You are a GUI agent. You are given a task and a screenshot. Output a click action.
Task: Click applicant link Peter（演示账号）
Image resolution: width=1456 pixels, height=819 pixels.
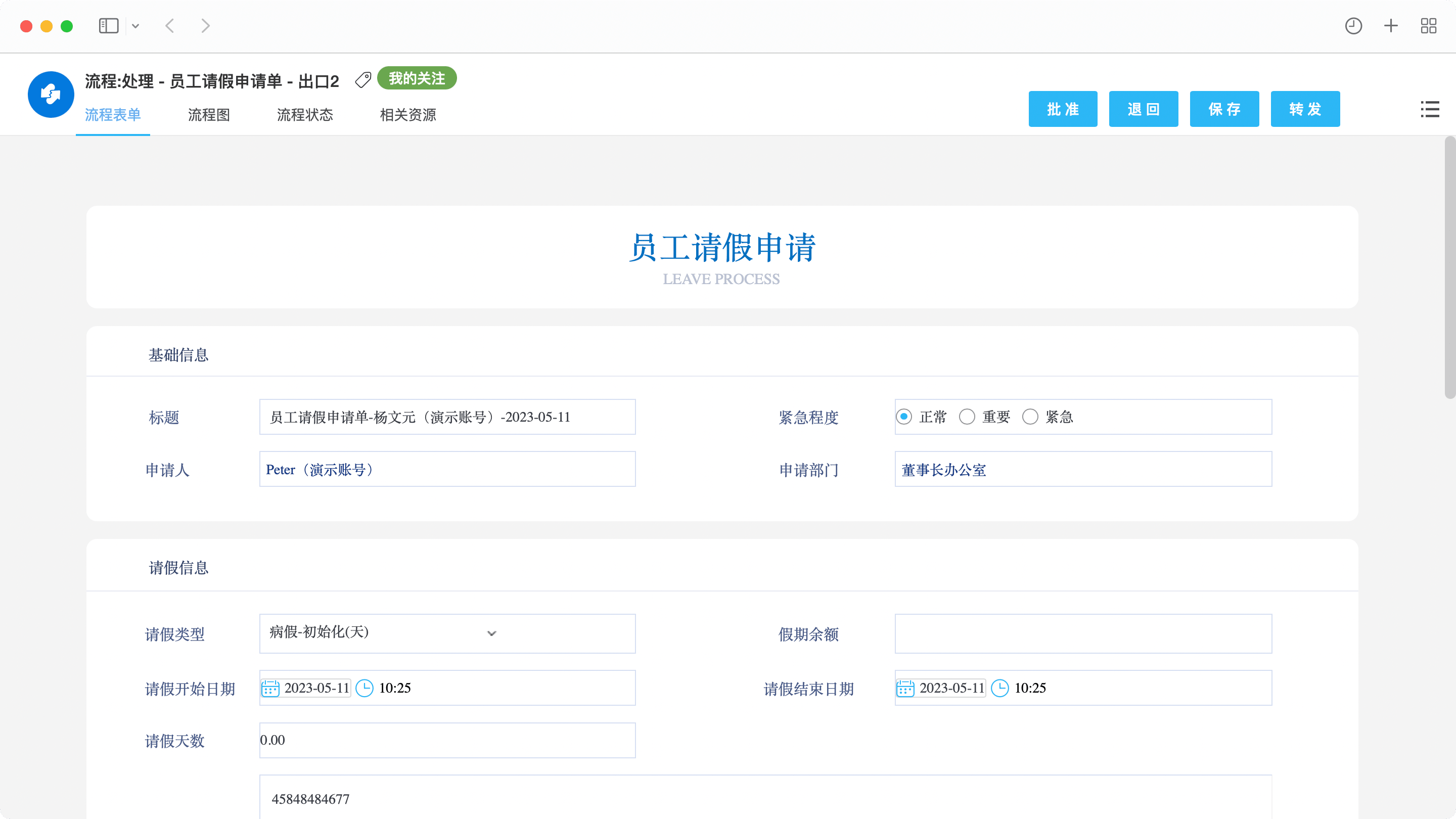(320, 470)
